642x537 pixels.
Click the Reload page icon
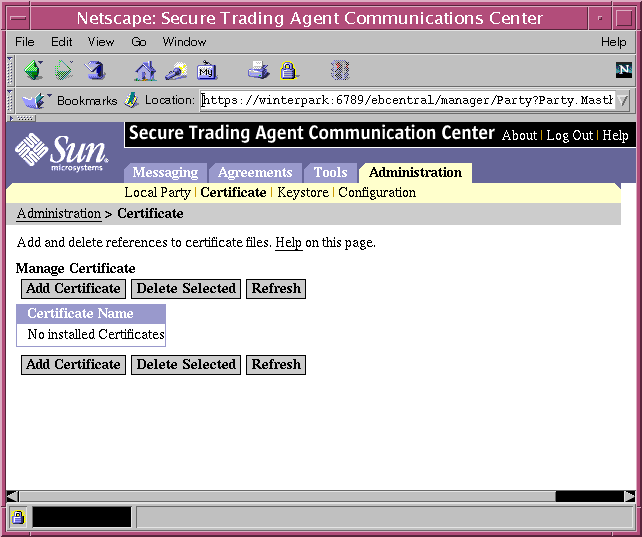tap(95, 70)
